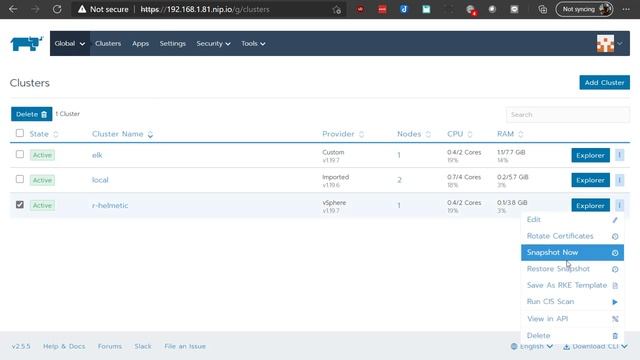Image resolution: width=640 pixels, height=360 pixels.
Task: Open Help & Docs footer link
Action: coord(64,346)
